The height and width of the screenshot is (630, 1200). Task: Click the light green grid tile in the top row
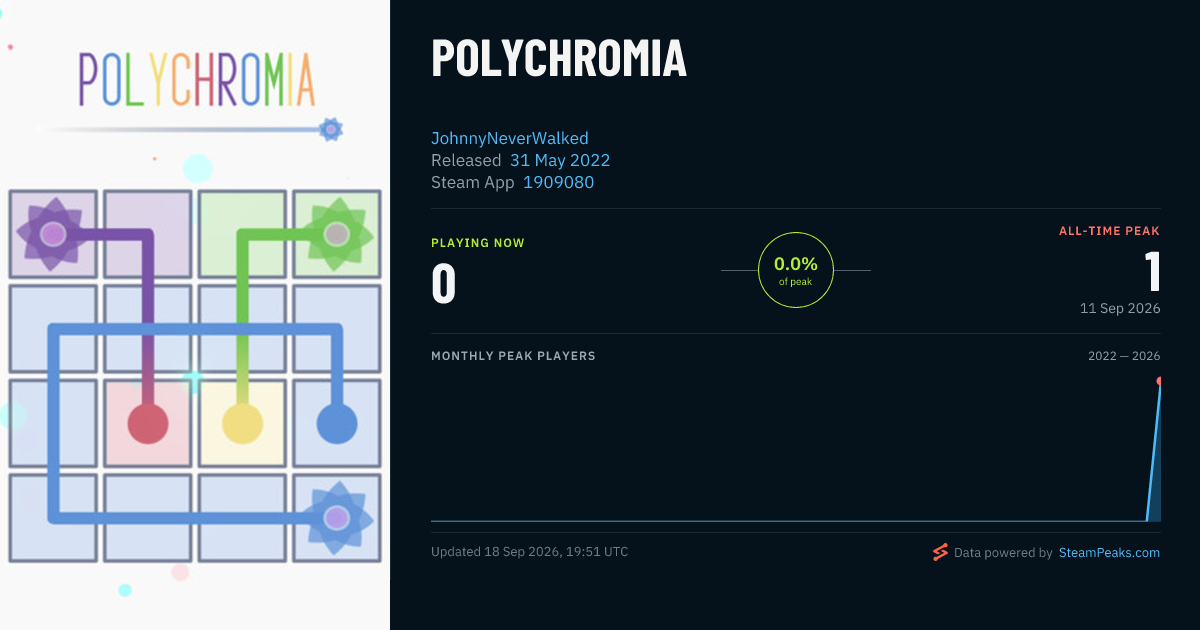(x=242, y=234)
